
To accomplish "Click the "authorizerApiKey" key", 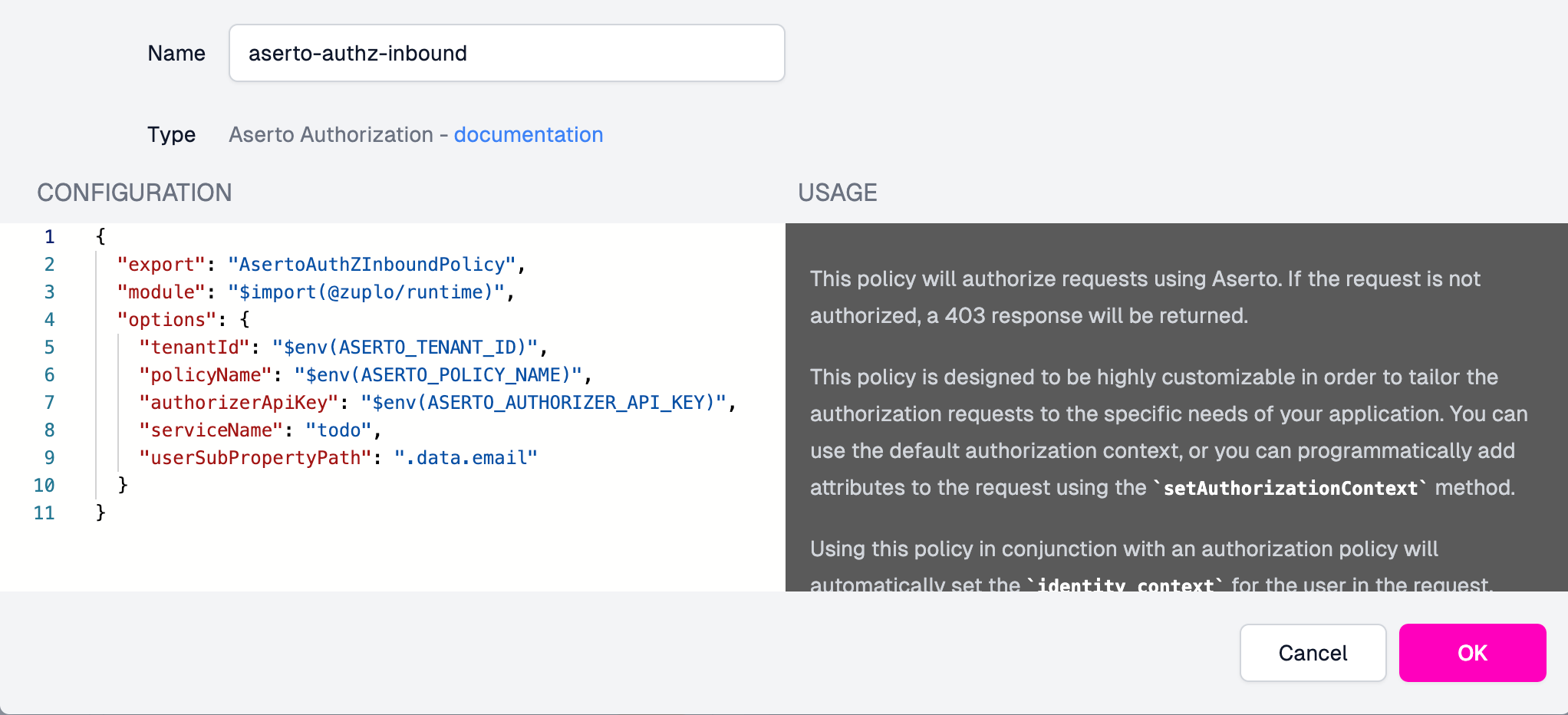I will (239, 403).
